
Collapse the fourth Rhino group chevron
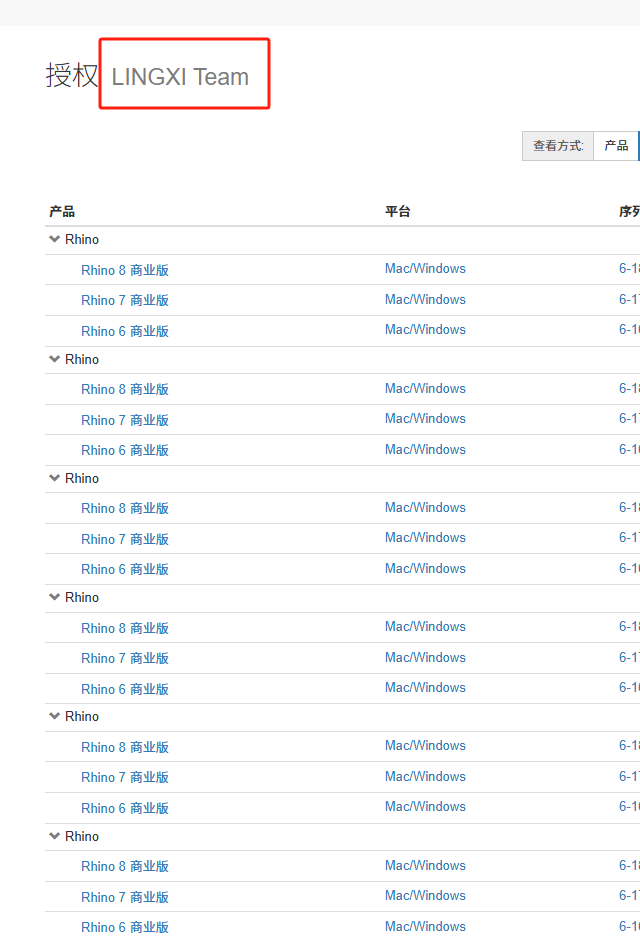coord(54,597)
